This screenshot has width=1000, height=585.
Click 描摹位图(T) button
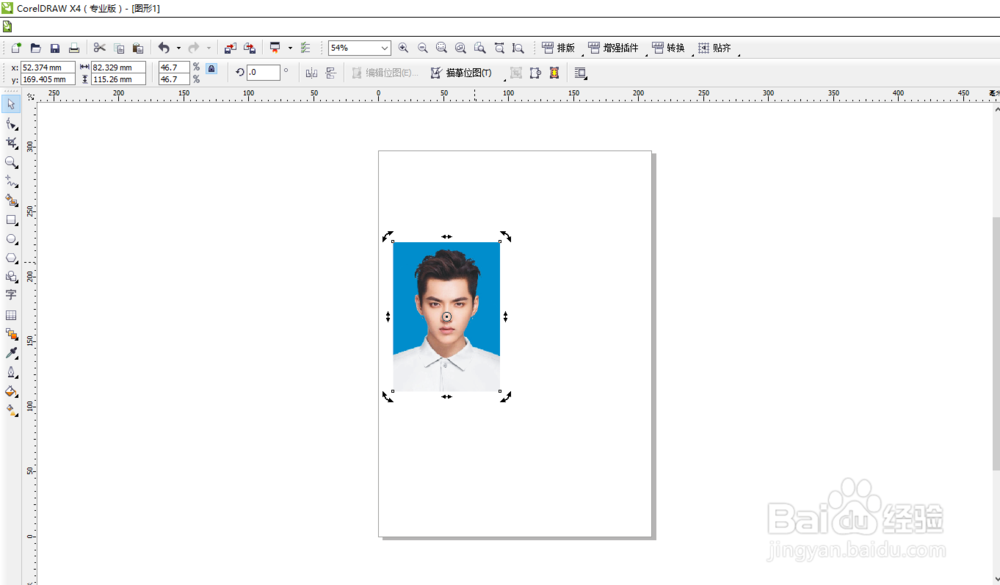[461, 73]
